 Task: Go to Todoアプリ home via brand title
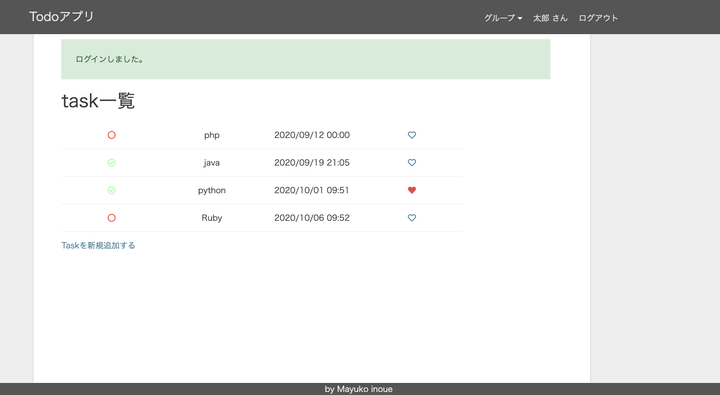click(62, 17)
